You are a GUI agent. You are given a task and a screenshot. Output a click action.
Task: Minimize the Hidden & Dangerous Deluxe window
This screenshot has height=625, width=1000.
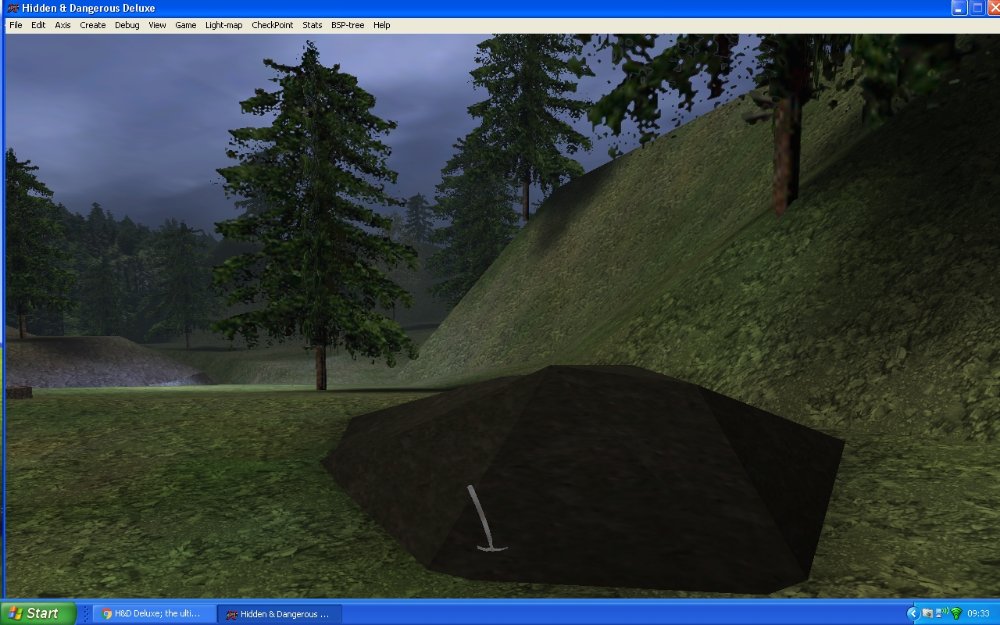(959, 8)
